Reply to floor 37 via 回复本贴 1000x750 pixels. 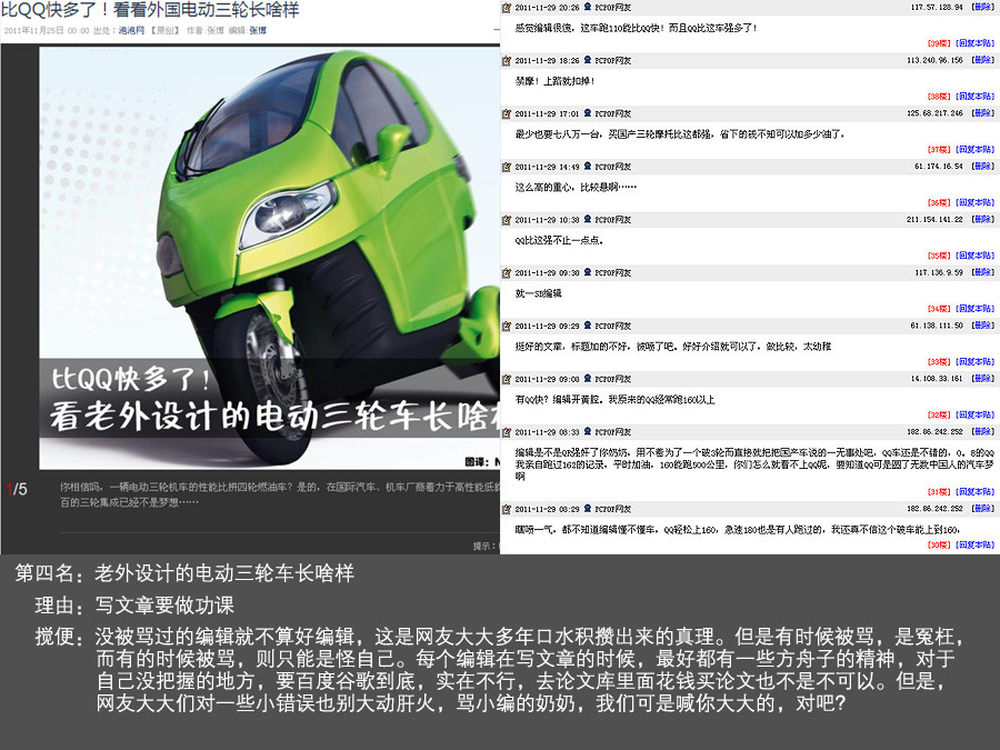(x=975, y=149)
